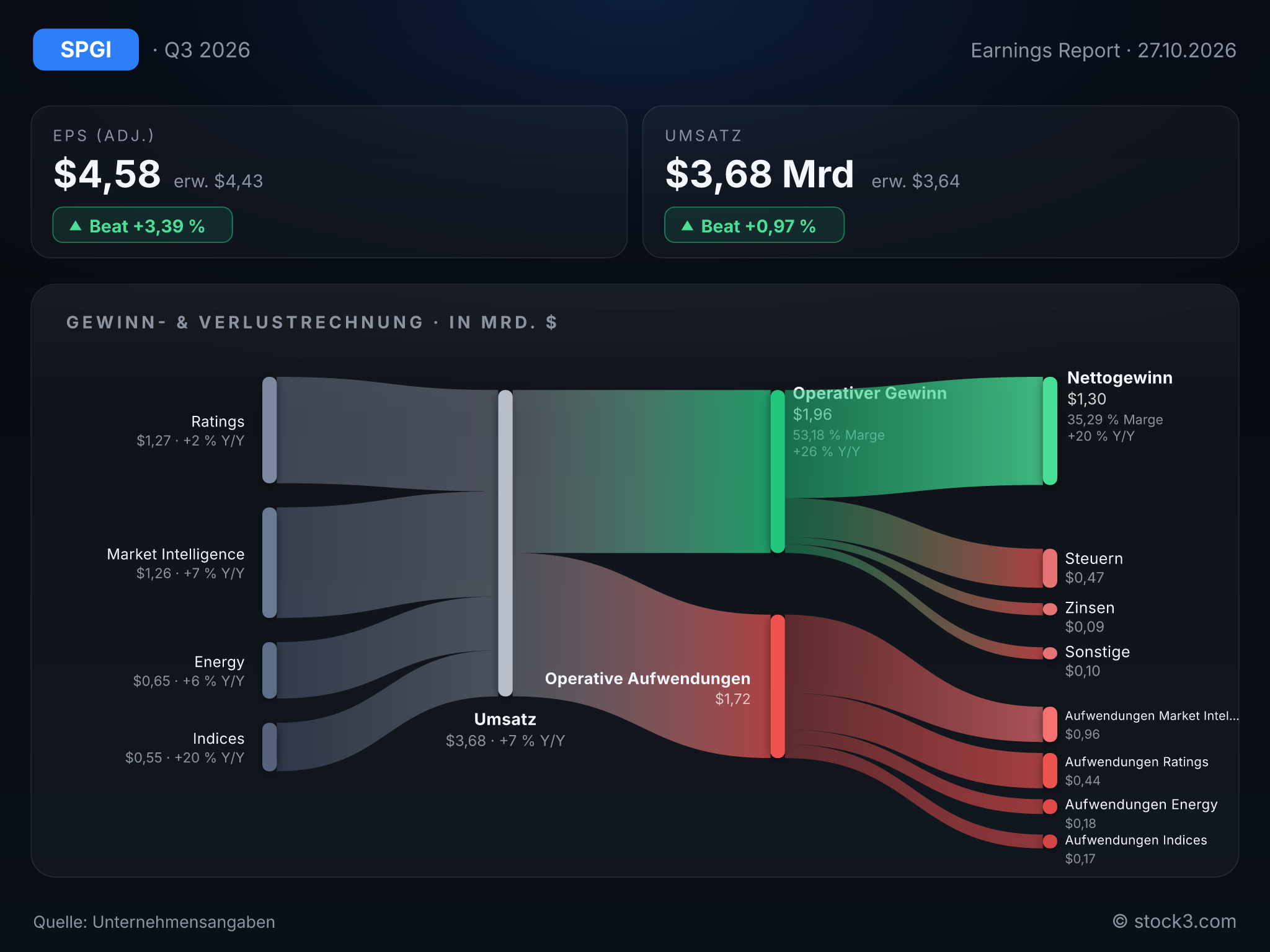This screenshot has height=952, width=1270.
Task: Click the Quelle: Unternehmensangaben footnote
Action: [x=154, y=922]
